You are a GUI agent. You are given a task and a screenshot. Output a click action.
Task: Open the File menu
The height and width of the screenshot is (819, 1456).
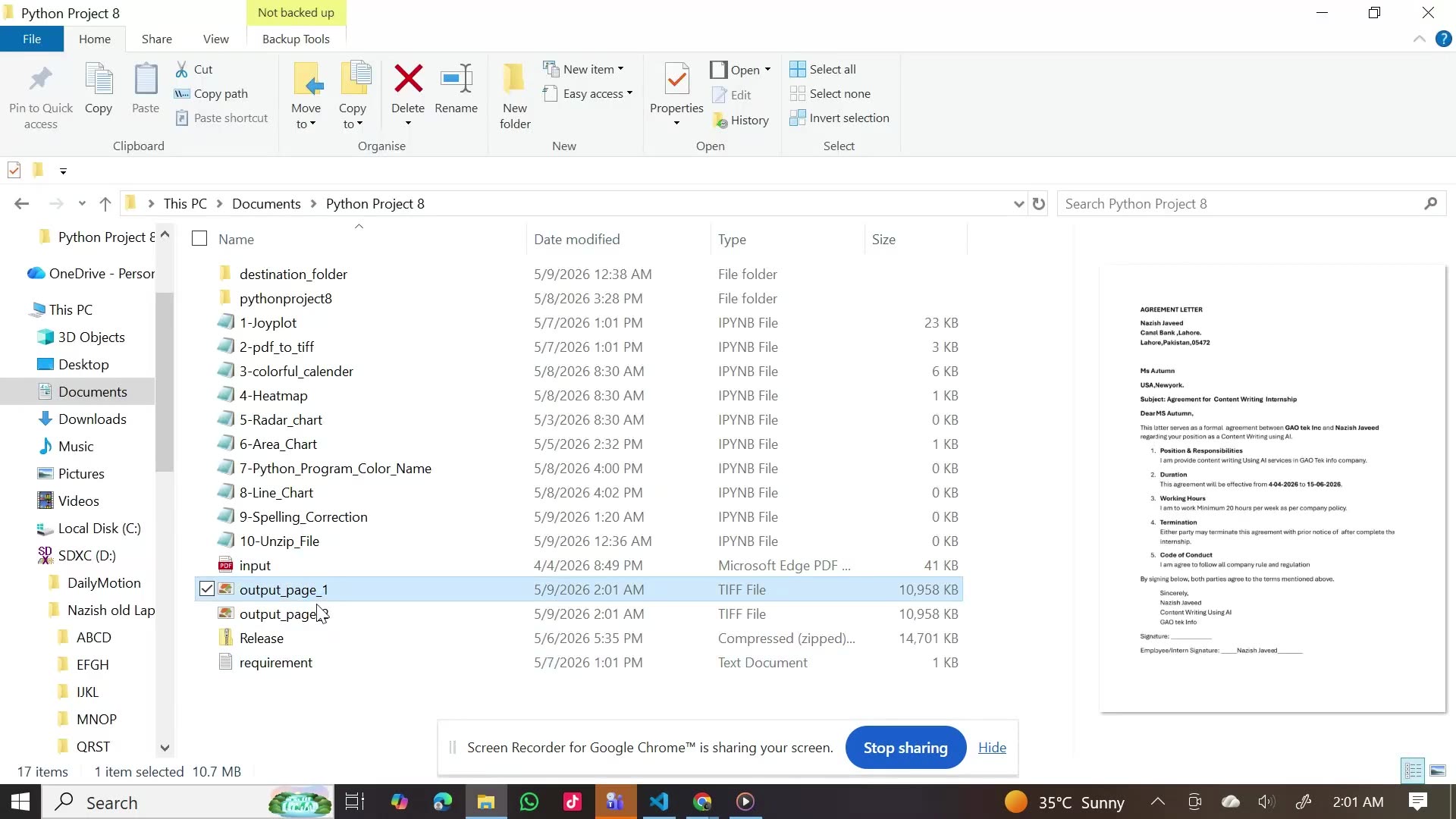(32, 39)
